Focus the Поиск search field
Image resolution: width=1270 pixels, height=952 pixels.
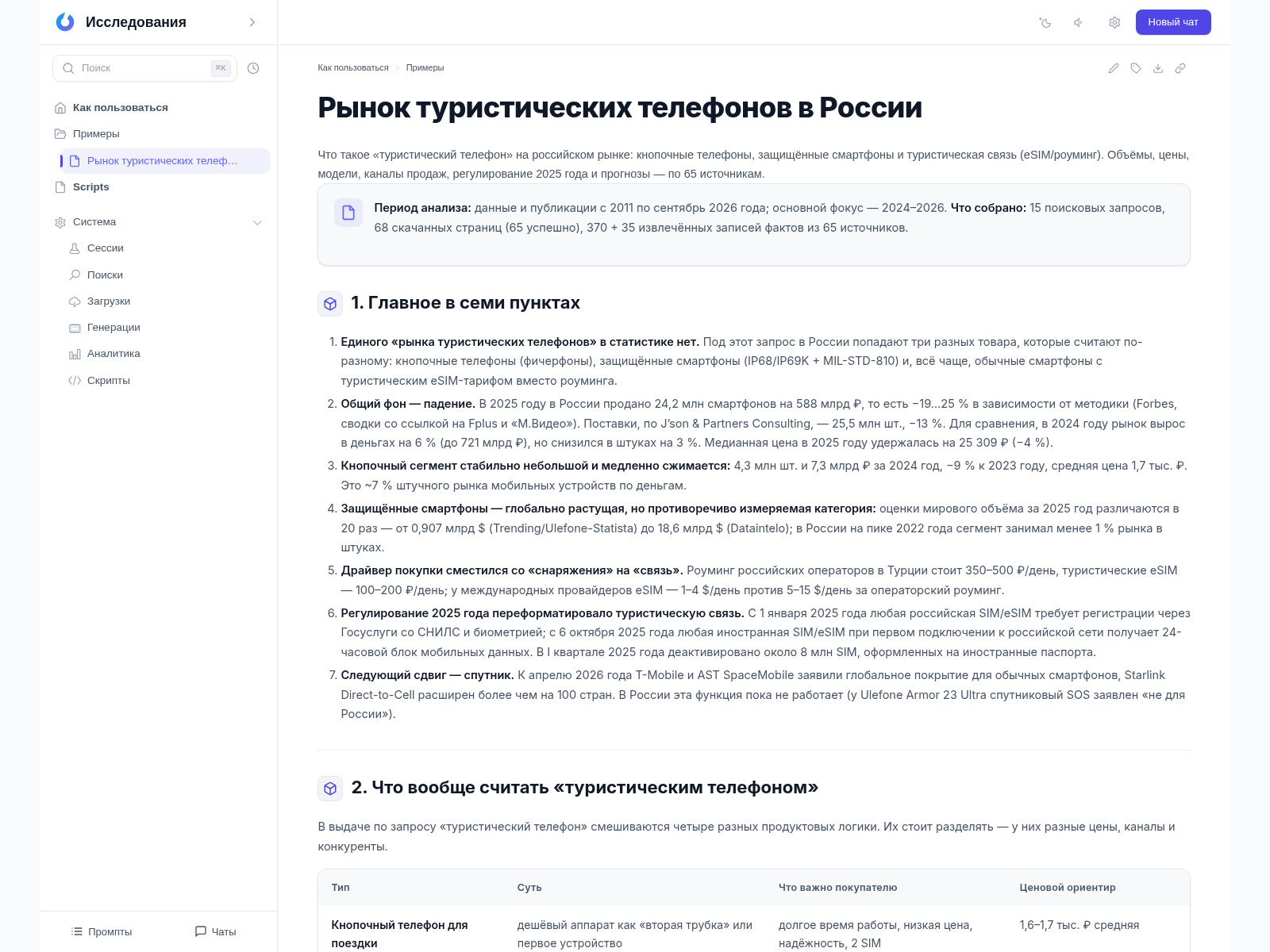coord(144,68)
